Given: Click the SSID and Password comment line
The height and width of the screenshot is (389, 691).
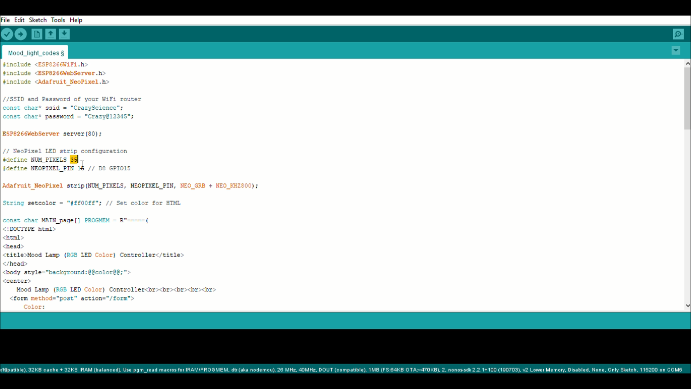Looking at the screenshot, I should [x=72, y=99].
